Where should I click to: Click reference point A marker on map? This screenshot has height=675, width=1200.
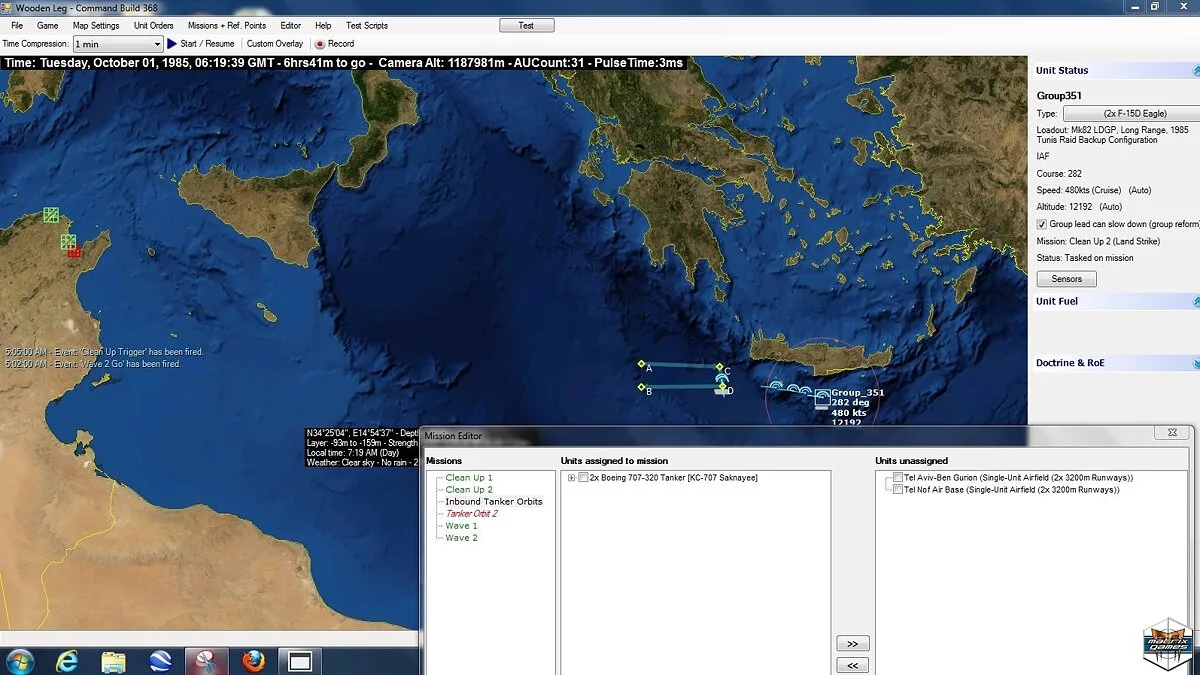641,364
